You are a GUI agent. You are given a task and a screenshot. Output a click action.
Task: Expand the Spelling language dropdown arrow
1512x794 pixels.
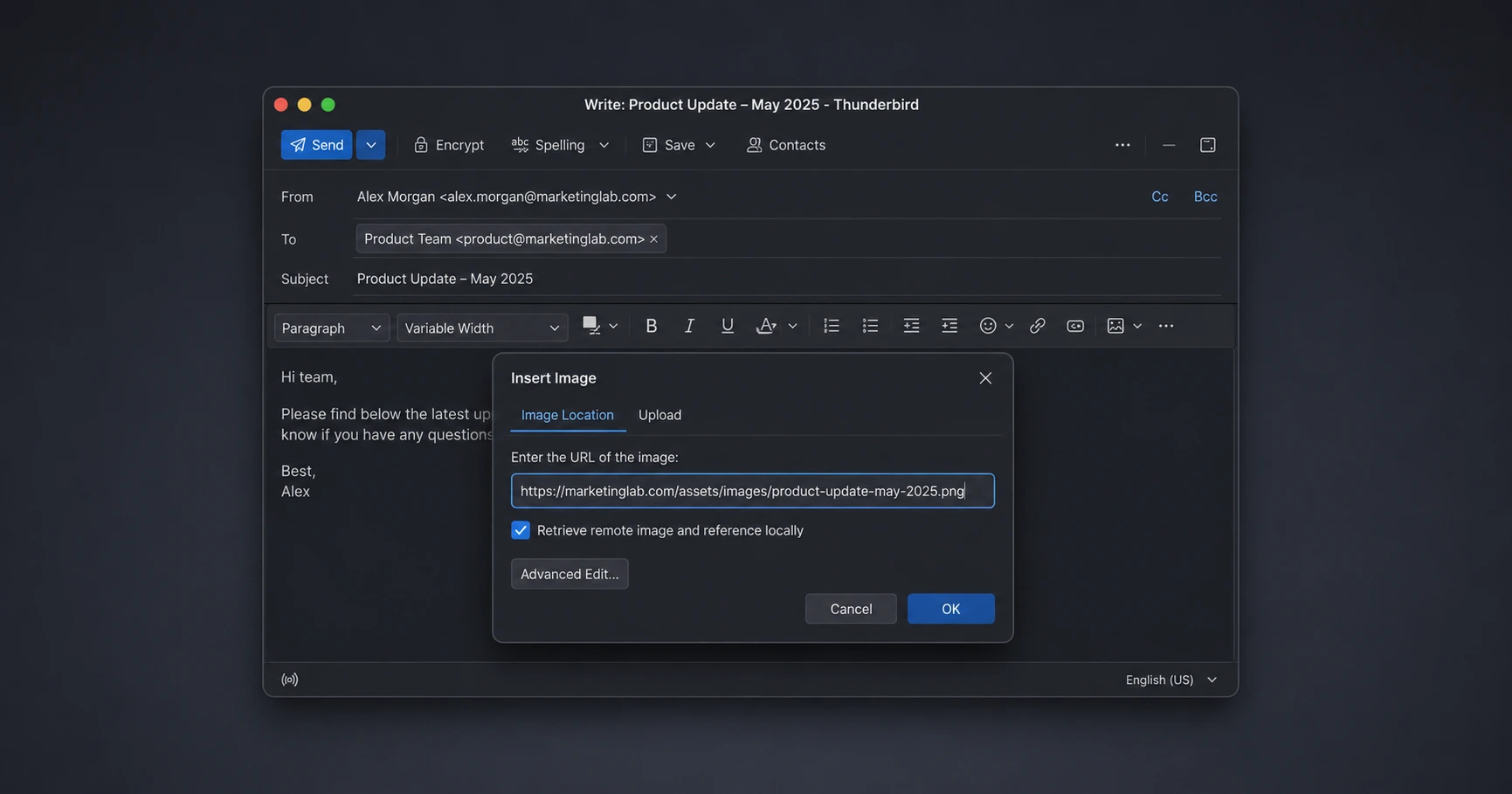(x=604, y=145)
